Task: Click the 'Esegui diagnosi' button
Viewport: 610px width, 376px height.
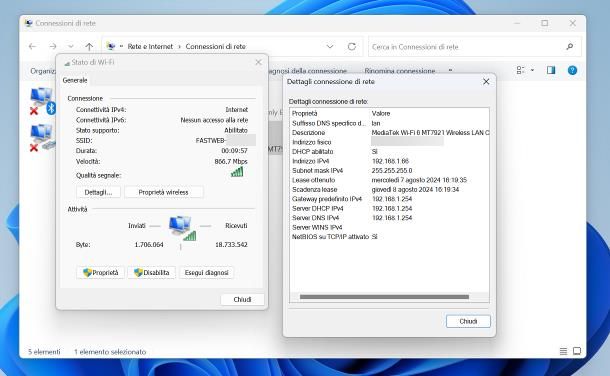Action: coord(207,273)
